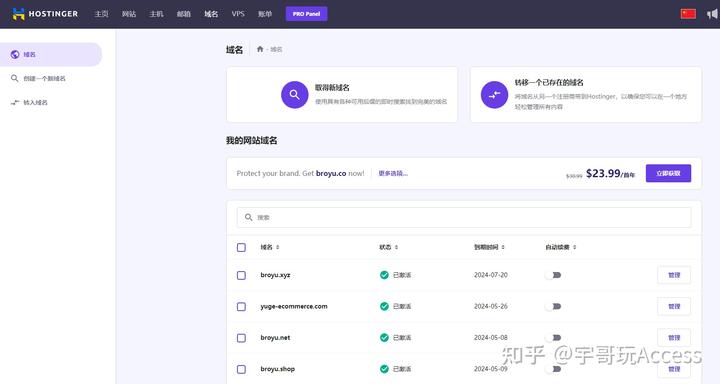Toggle auto-renew for broyu.shop
Viewport: 720px width, 384px height.
point(553,369)
